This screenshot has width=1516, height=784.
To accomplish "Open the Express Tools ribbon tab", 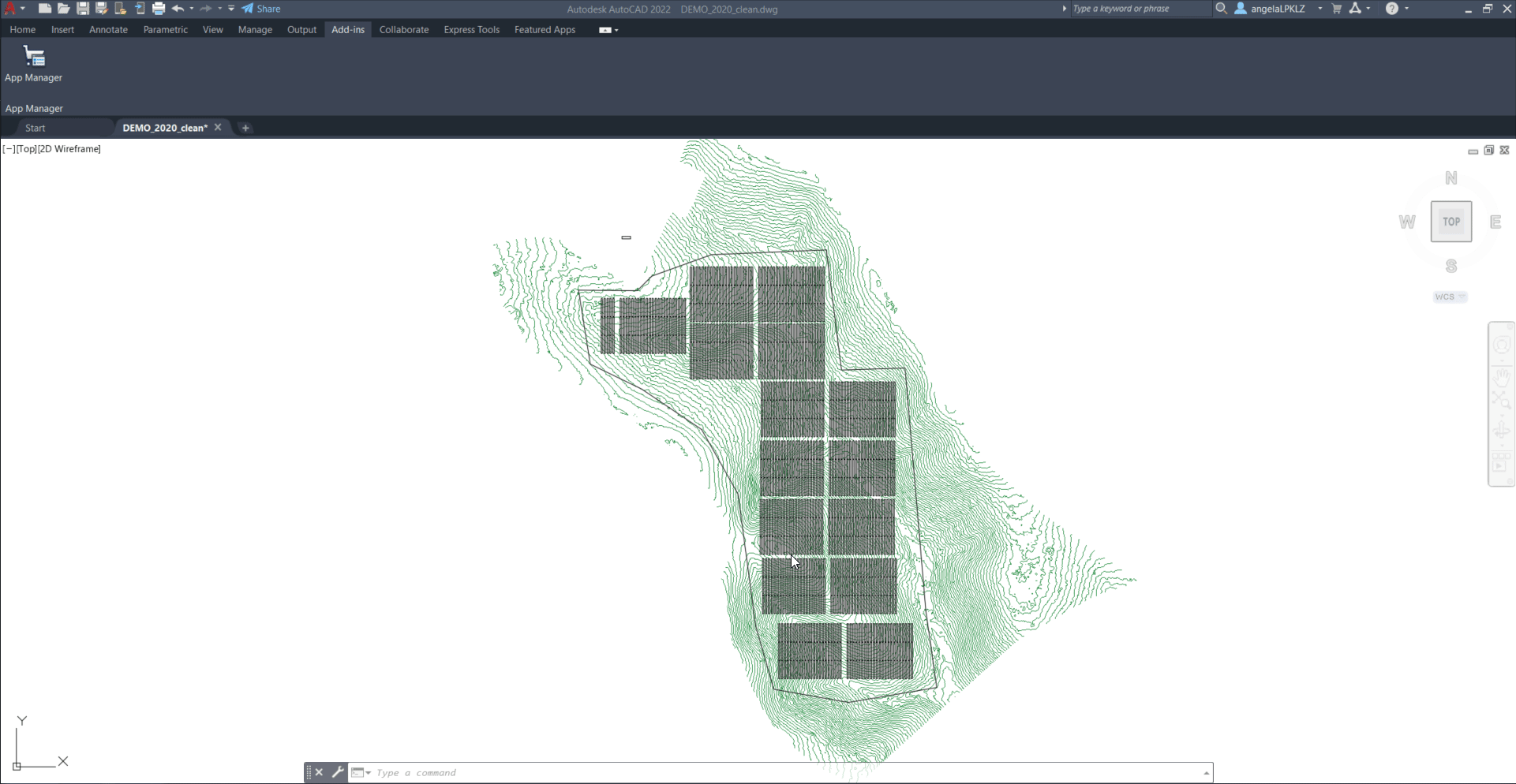I will point(471,30).
